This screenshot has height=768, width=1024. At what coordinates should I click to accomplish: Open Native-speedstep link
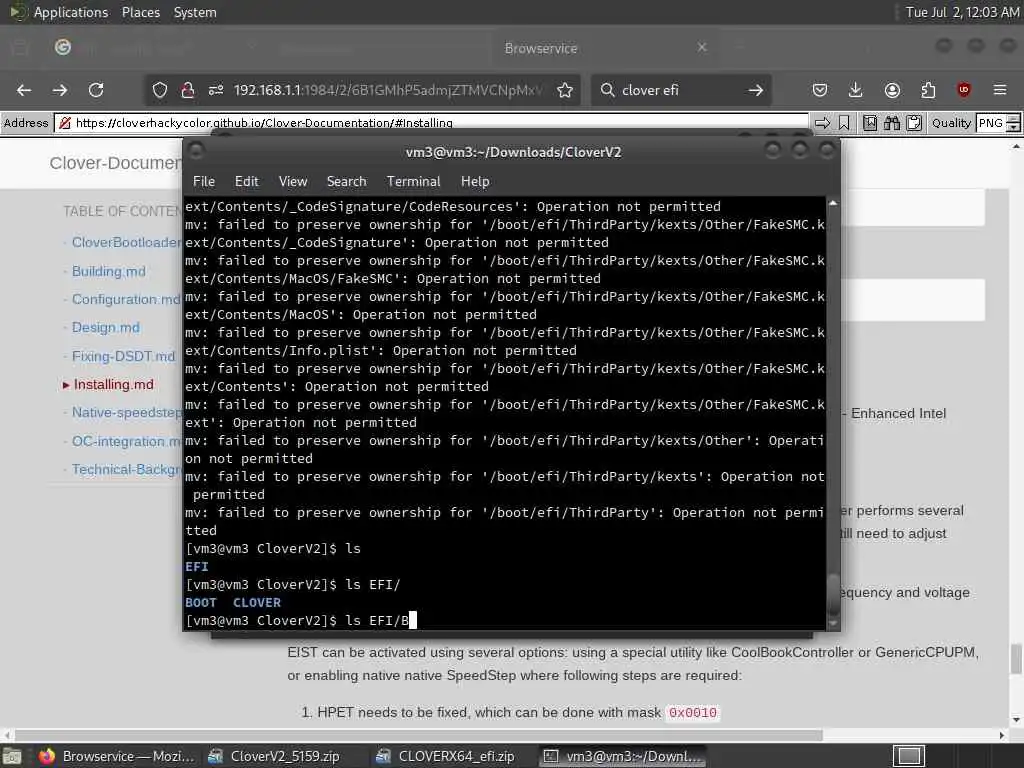point(127,412)
